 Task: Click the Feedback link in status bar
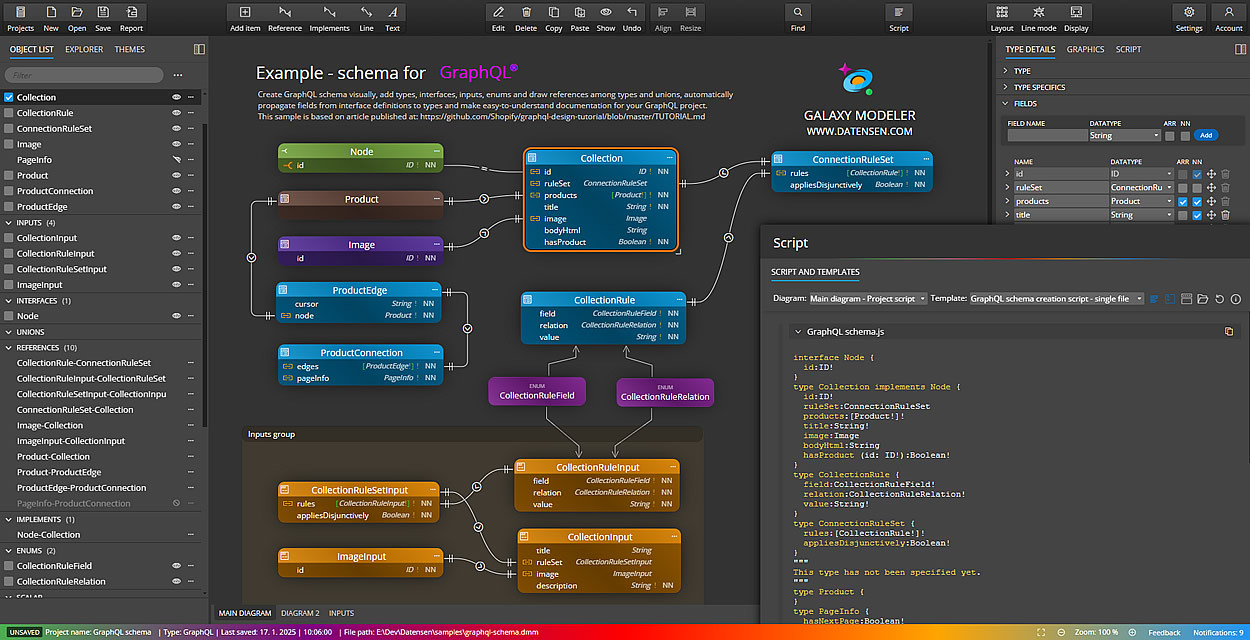(x=1164, y=633)
